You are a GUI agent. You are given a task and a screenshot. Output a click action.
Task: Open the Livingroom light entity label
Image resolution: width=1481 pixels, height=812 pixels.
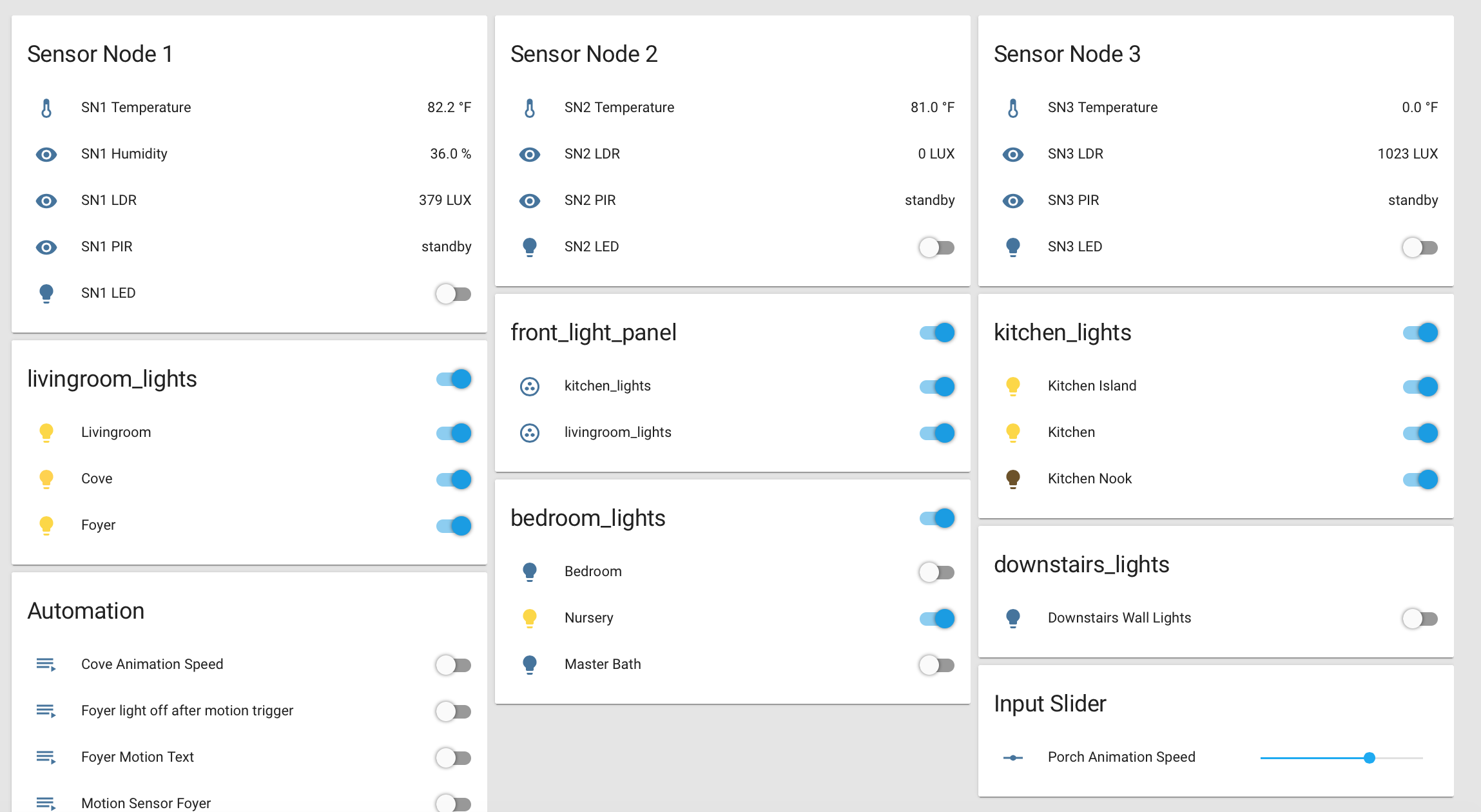(116, 432)
